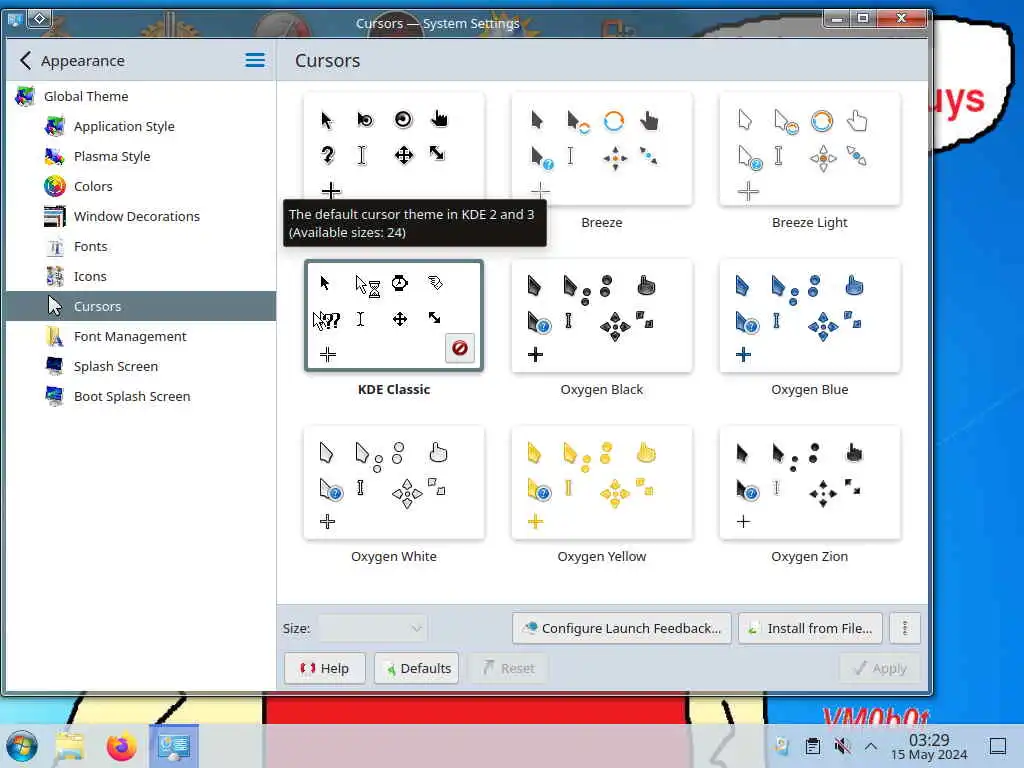Image resolution: width=1024 pixels, height=768 pixels.
Task: Click the Reset button
Action: click(509, 668)
